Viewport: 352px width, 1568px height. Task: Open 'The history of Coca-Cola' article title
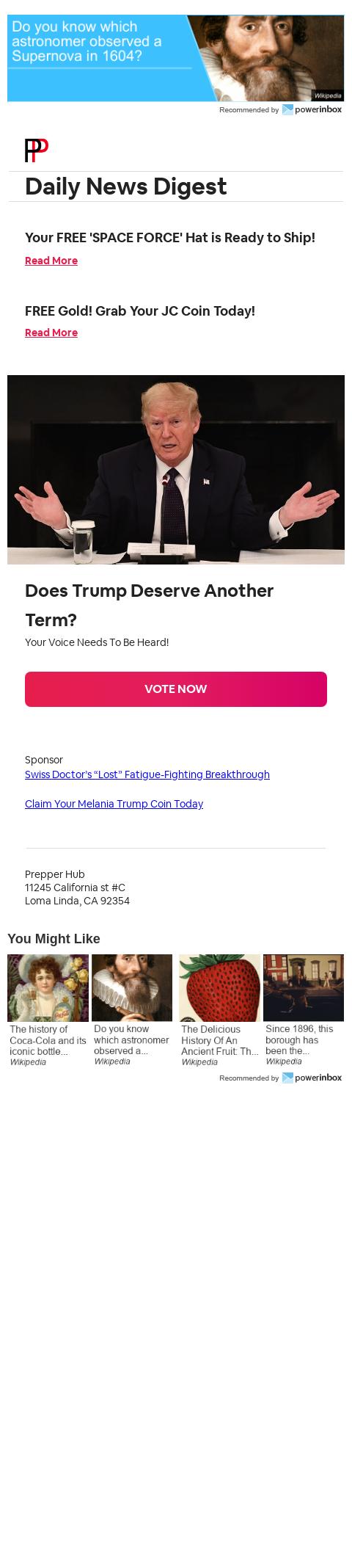(48, 1040)
